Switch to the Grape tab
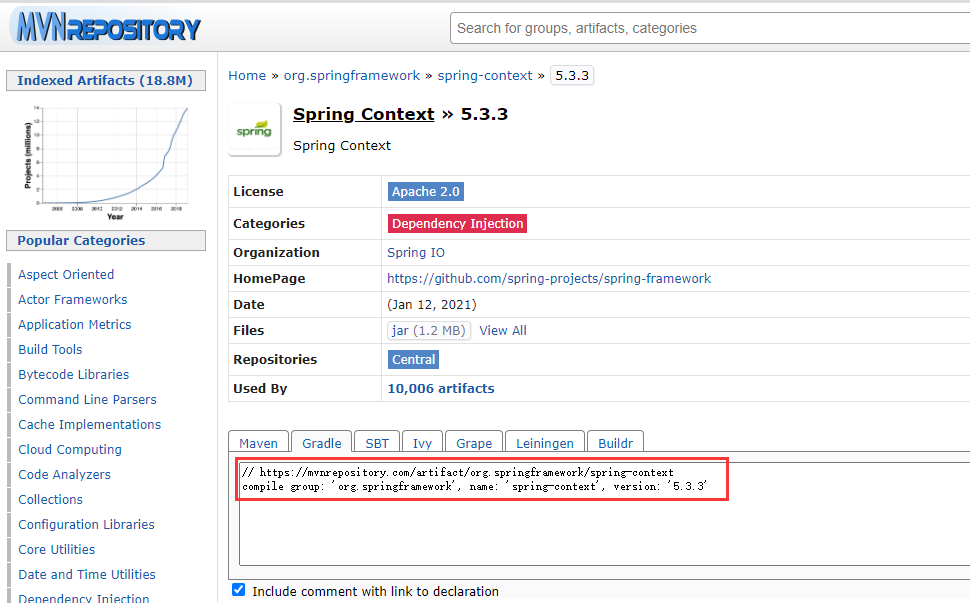Image resolution: width=970 pixels, height=603 pixels. pos(474,443)
